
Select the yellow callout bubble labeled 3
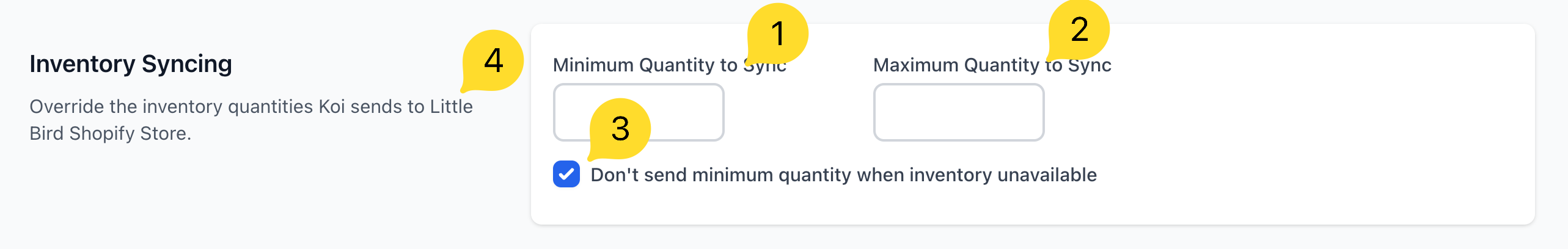click(x=620, y=128)
